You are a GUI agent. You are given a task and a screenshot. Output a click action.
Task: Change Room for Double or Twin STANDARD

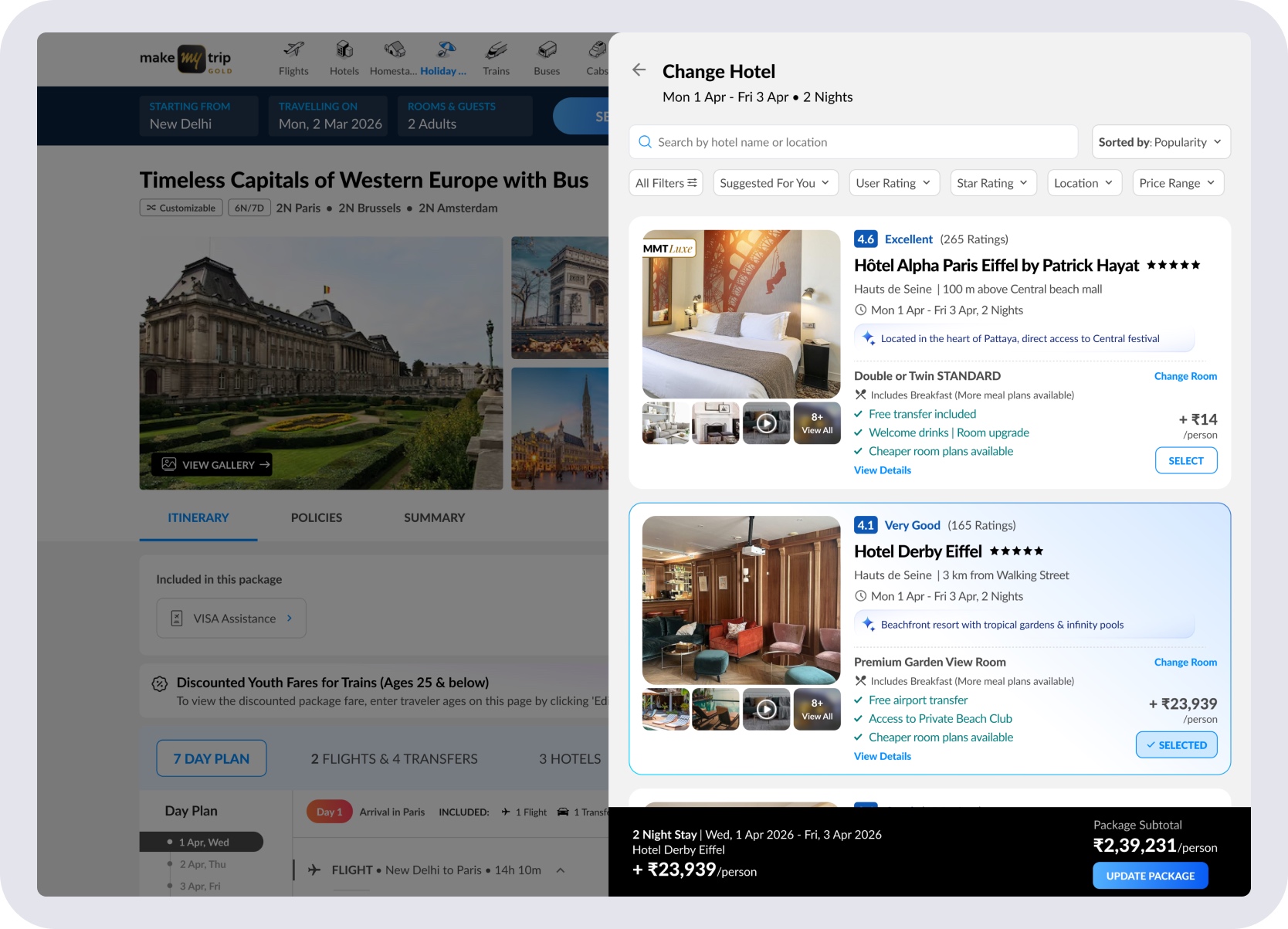[x=1185, y=376]
